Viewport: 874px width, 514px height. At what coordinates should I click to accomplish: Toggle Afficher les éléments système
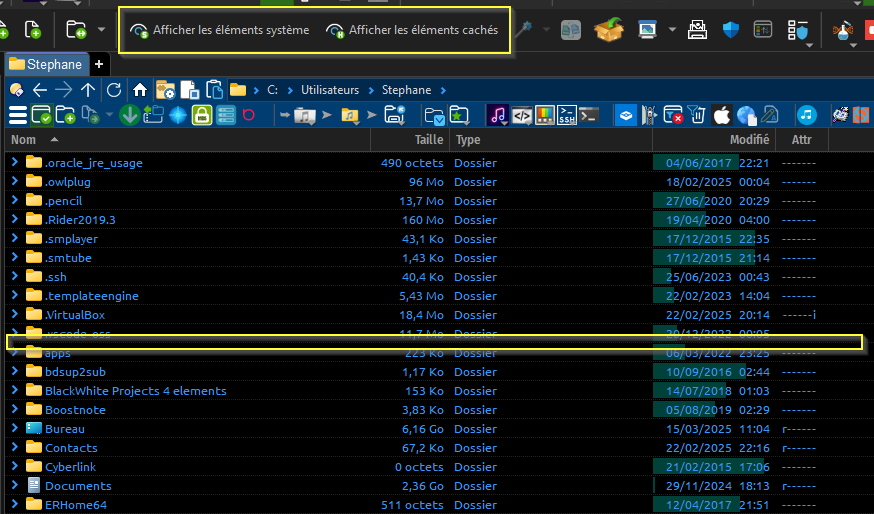tap(221, 30)
